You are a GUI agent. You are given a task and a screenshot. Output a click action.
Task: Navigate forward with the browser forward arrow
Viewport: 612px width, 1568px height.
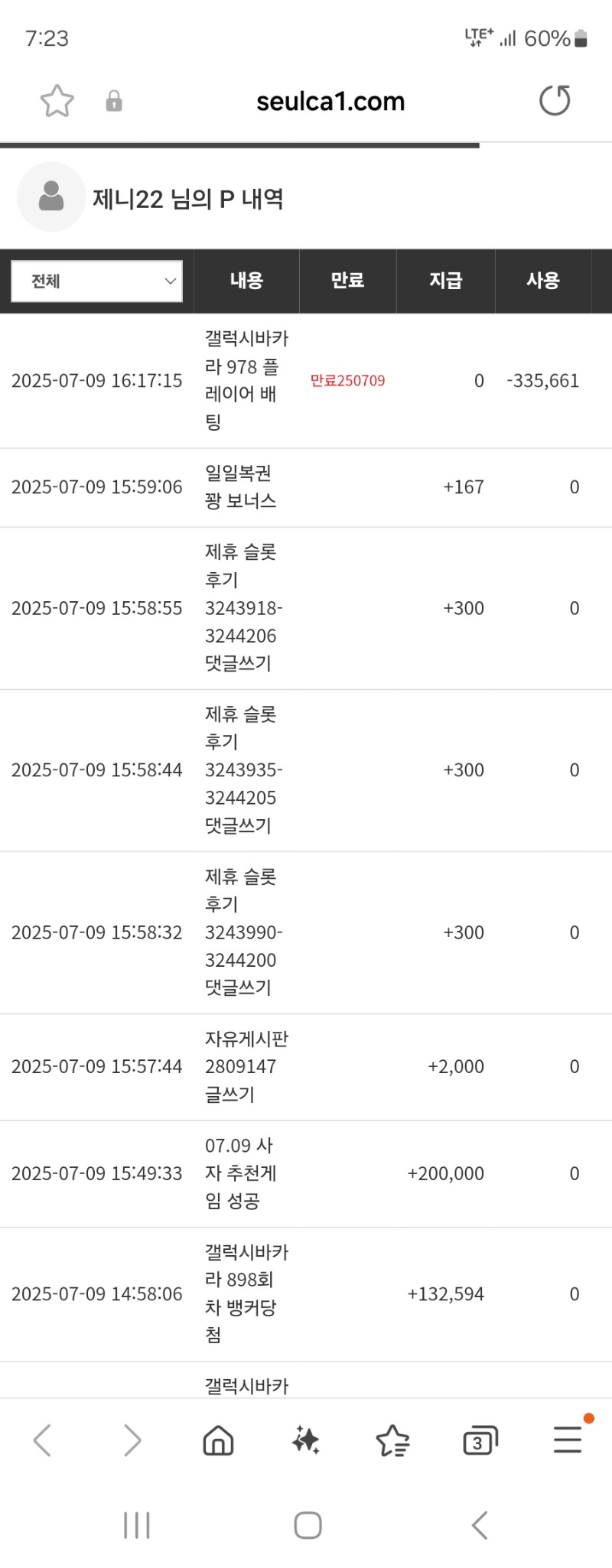132,1440
